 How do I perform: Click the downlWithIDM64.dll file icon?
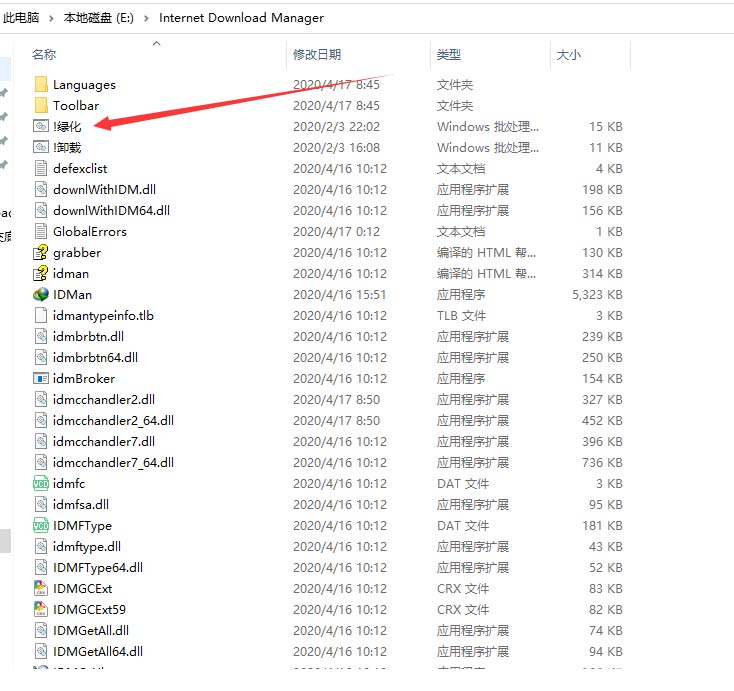pyautogui.click(x=41, y=210)
